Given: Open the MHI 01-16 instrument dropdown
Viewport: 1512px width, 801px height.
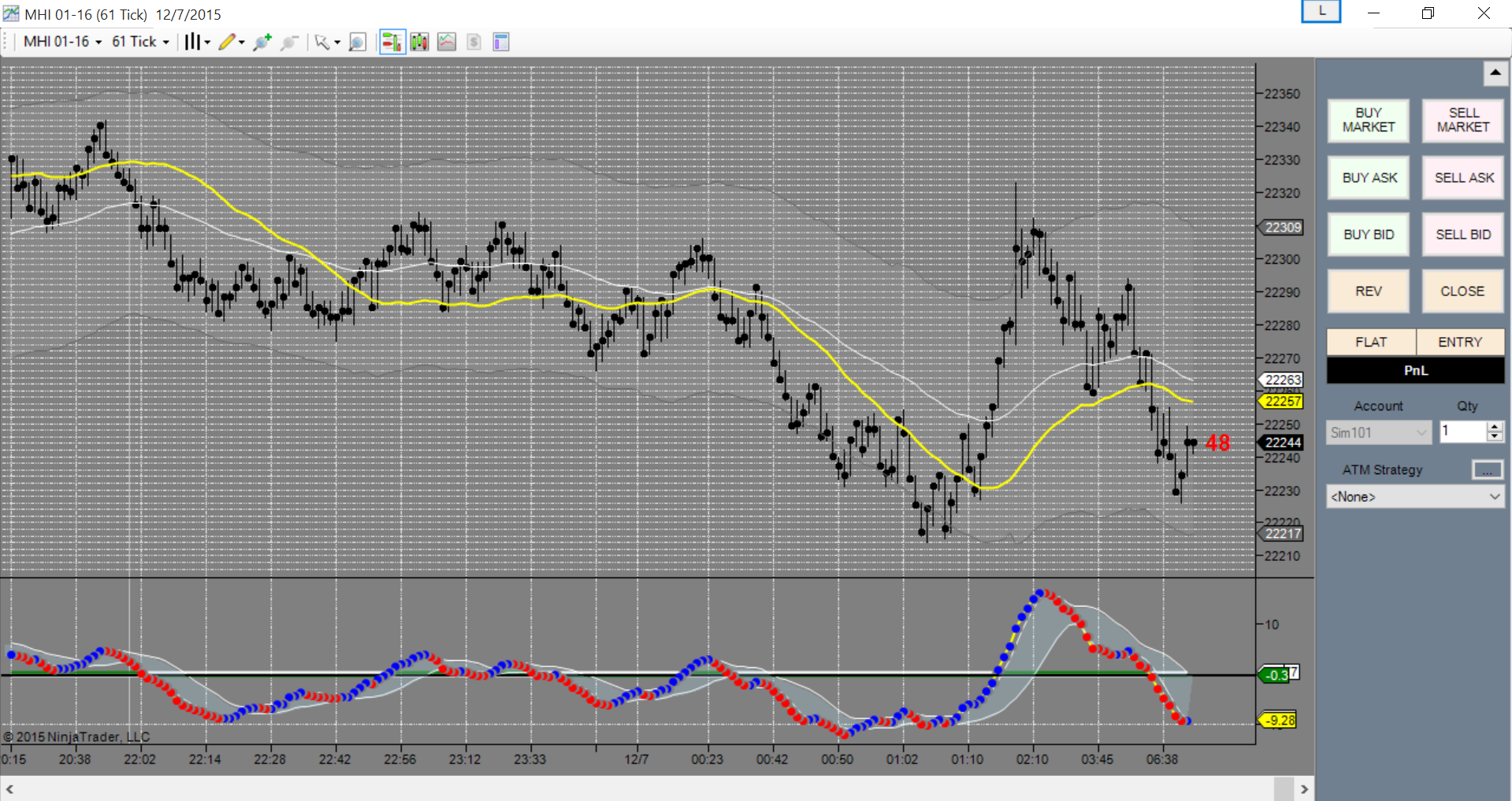Looking at the screenshot, I should (x=63, y=42).
